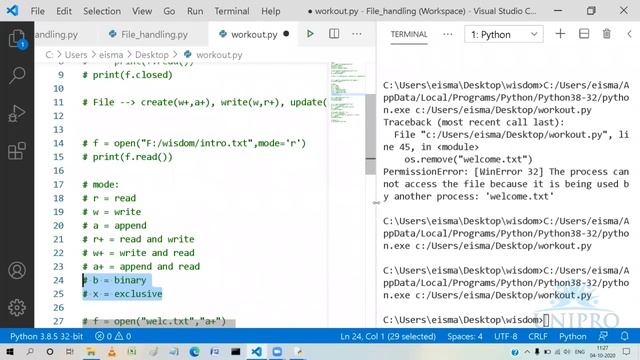640x360 pixels.
Task: Open Windows Action Center notifications
Action: click(x=627, y=351)
